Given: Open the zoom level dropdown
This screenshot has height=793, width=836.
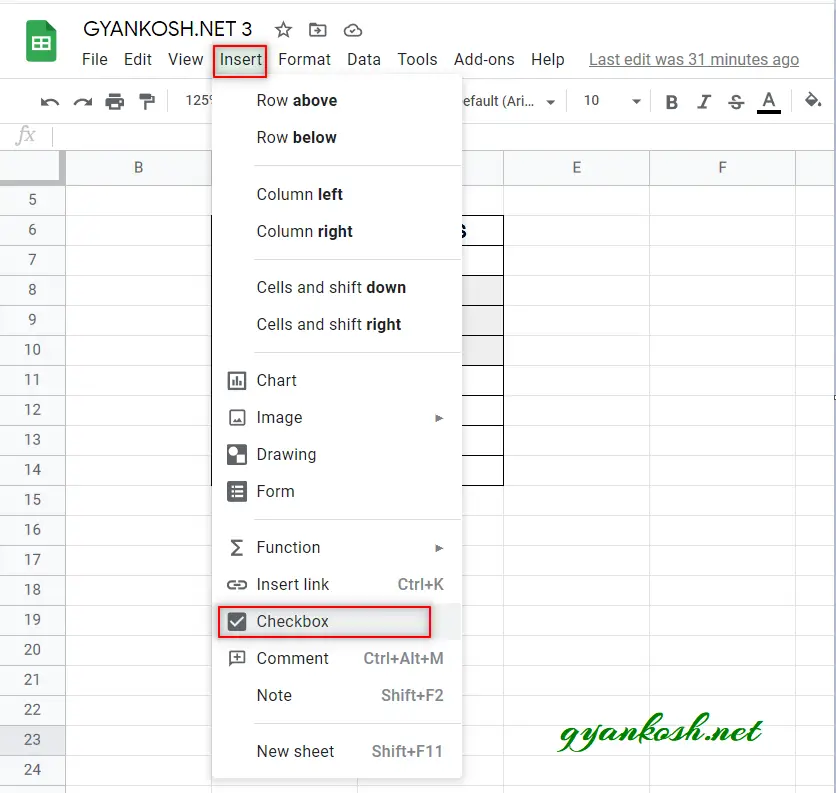Looking at the screenshot, I should (x=197, y=101).
